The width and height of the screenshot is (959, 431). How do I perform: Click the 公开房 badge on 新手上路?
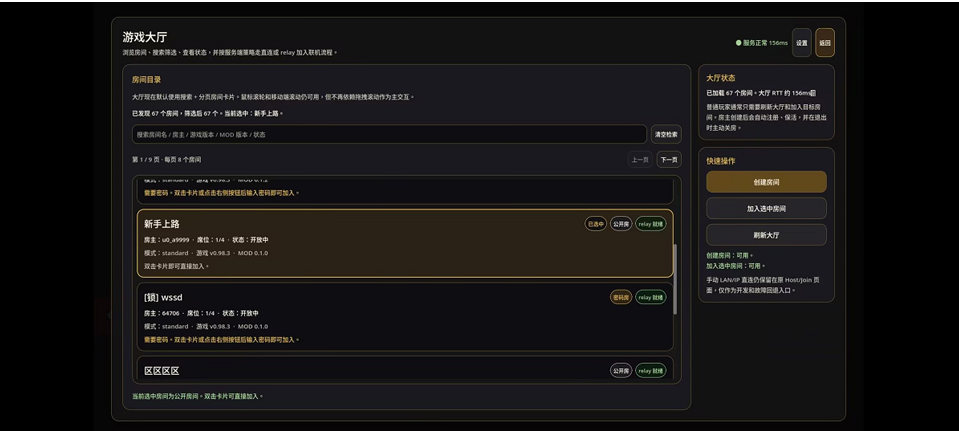(621, 224)
